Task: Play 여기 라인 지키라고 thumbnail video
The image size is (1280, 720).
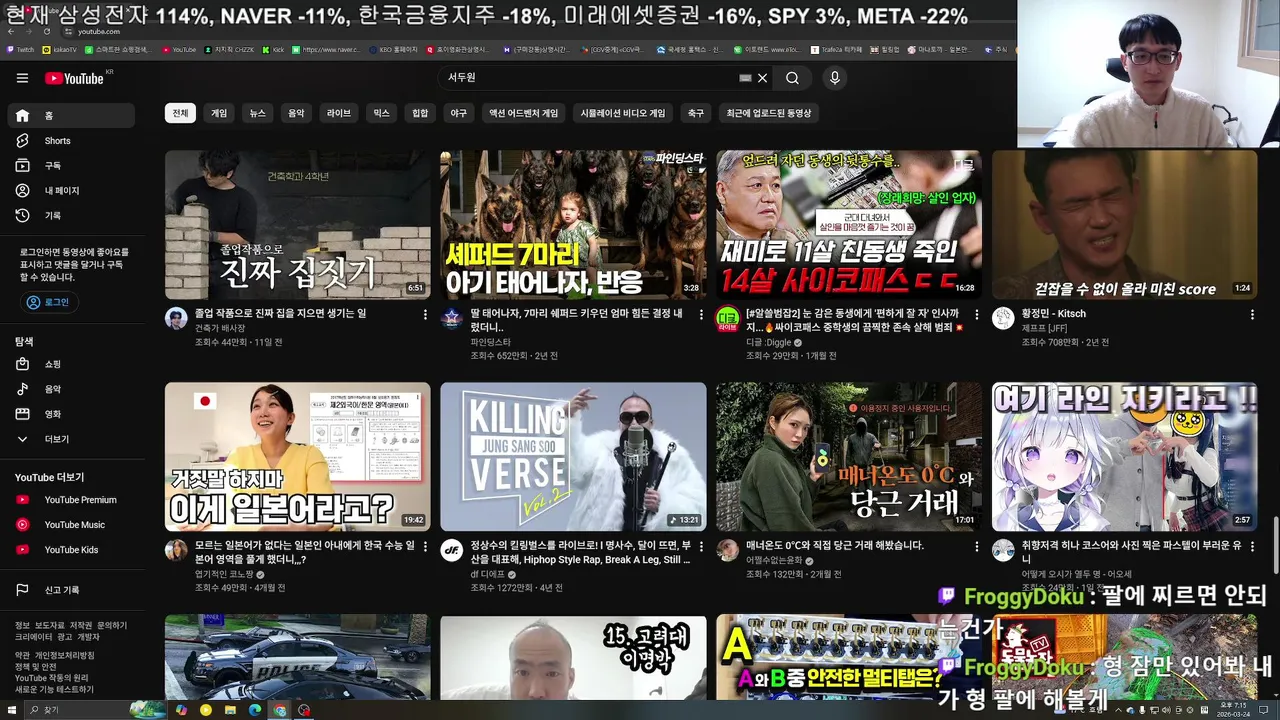Action: pos(1124,456)
